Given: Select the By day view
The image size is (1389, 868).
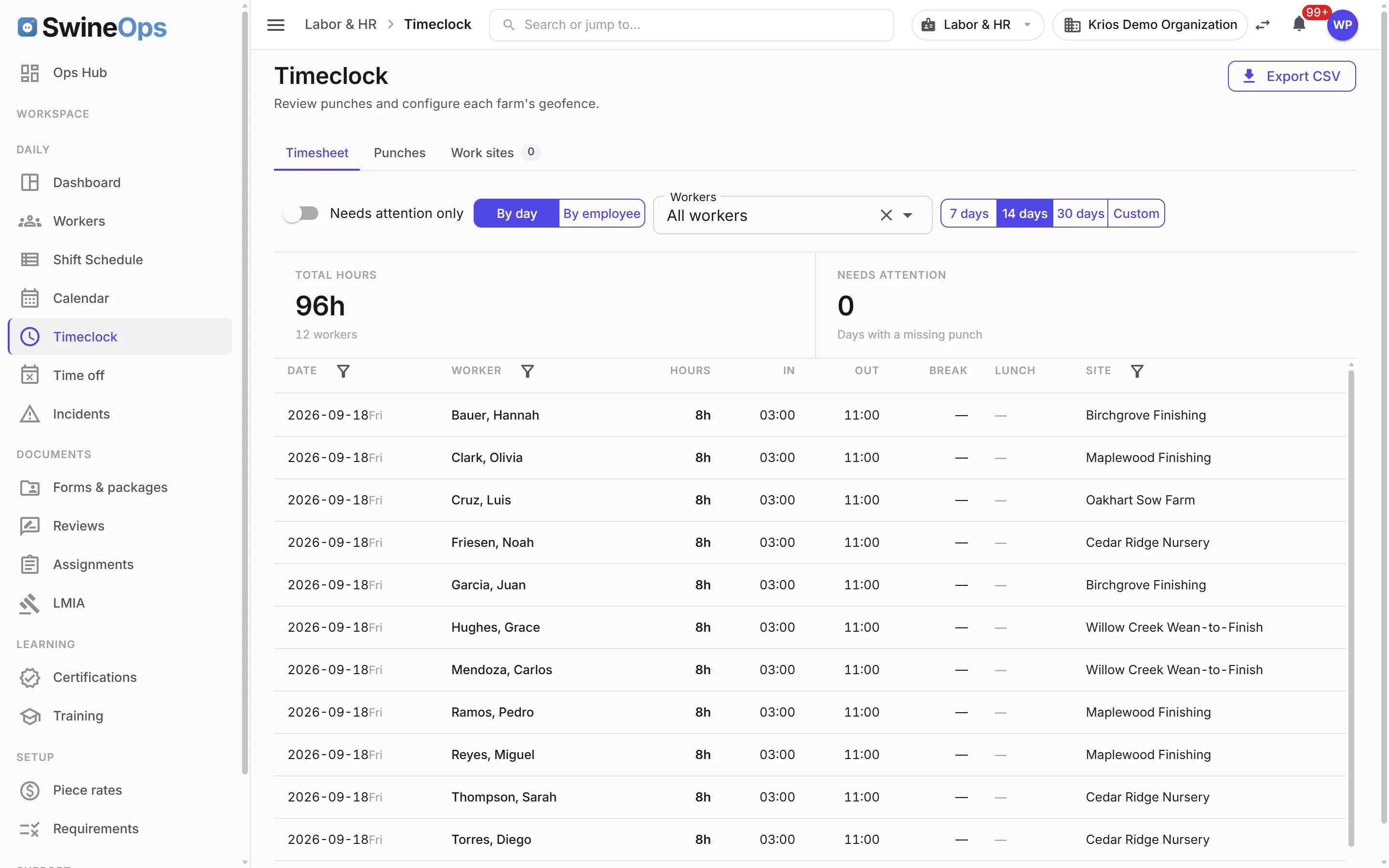Looking at the screenshot, I should click(517, 214).
